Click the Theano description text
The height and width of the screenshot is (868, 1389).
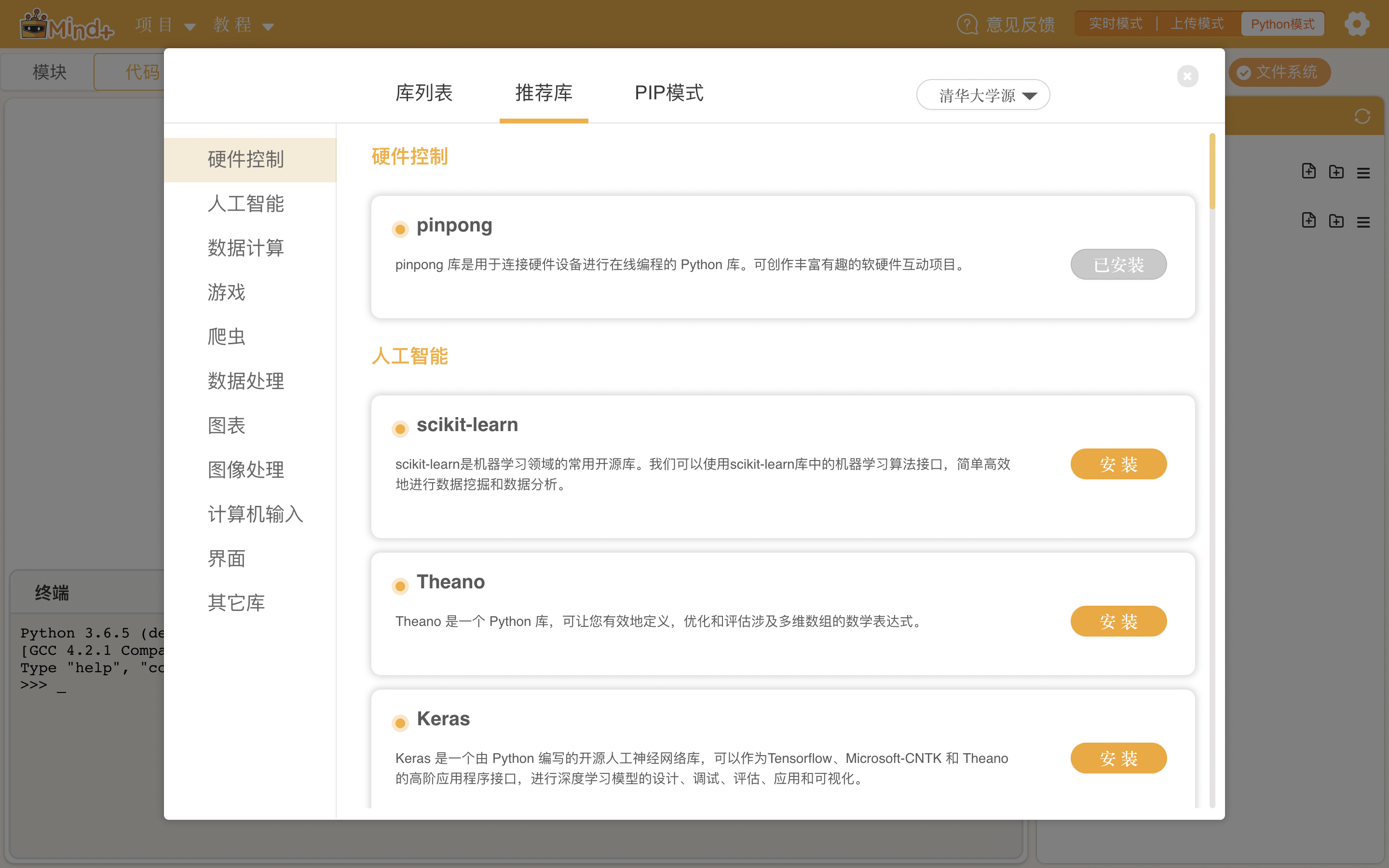[x=660, y=622]
